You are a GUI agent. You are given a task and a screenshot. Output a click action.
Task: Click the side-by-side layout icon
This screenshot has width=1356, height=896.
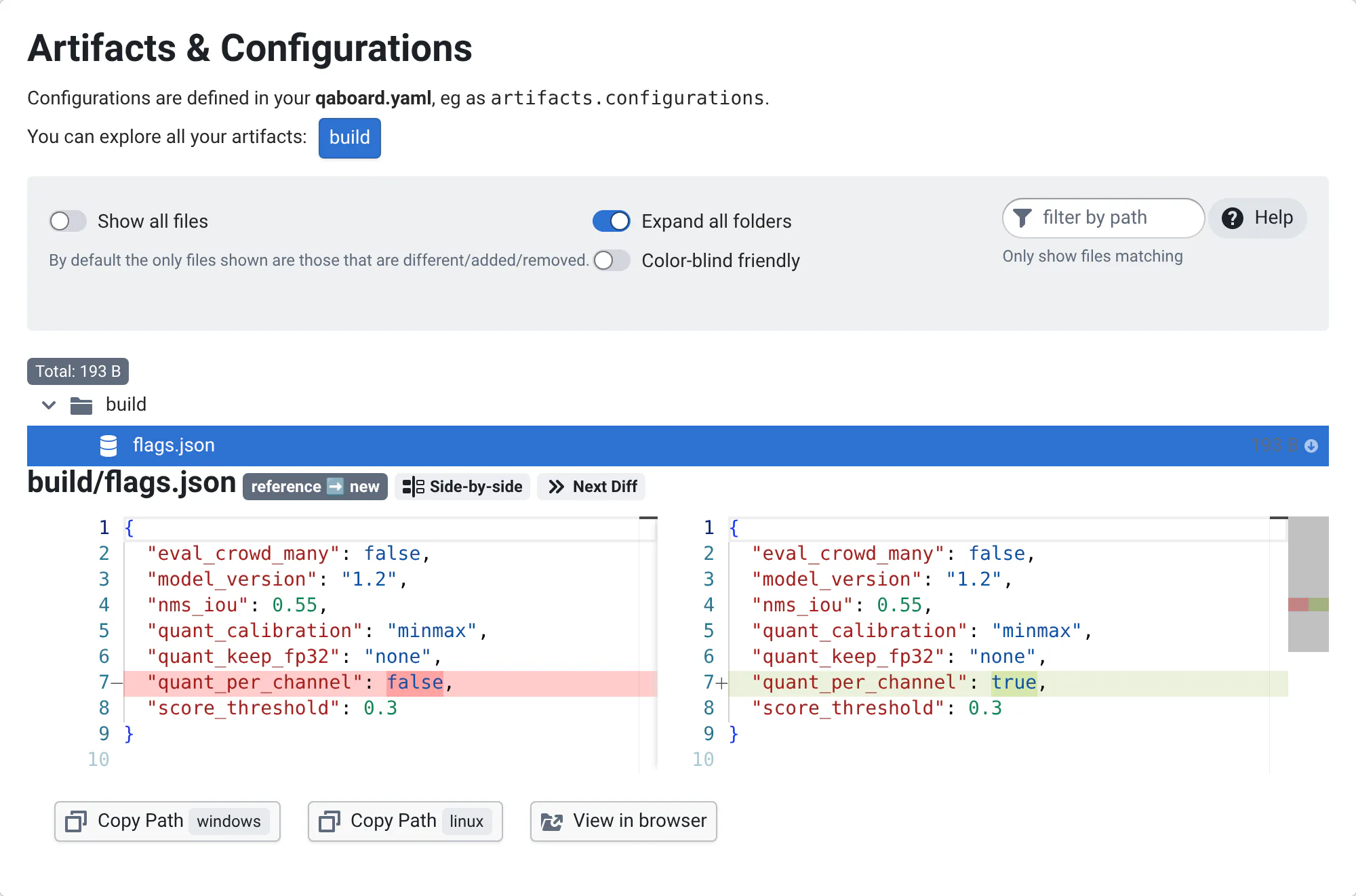pos(413,487)
